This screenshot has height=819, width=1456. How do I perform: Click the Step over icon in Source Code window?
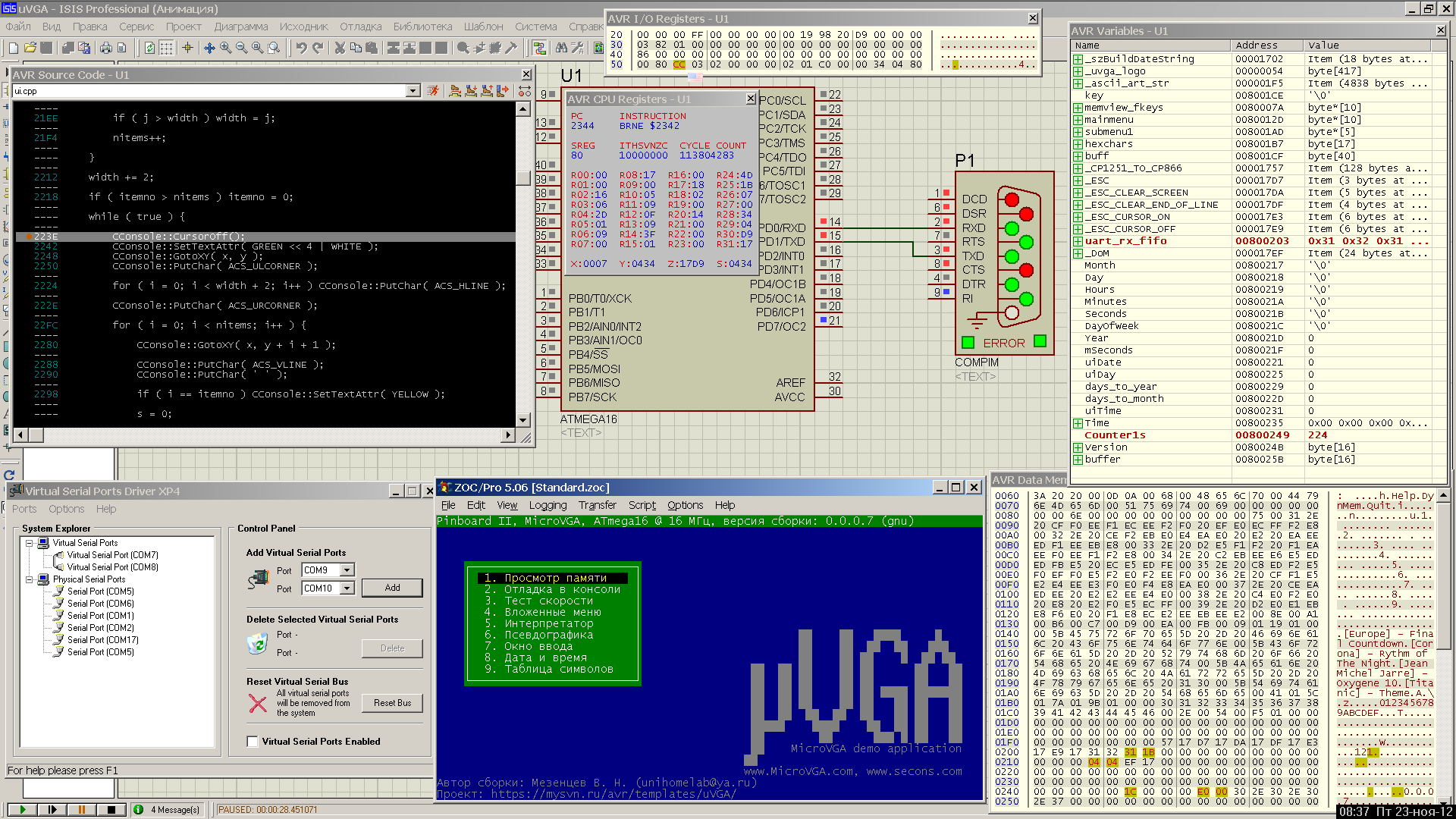click(x=455, y=91)
